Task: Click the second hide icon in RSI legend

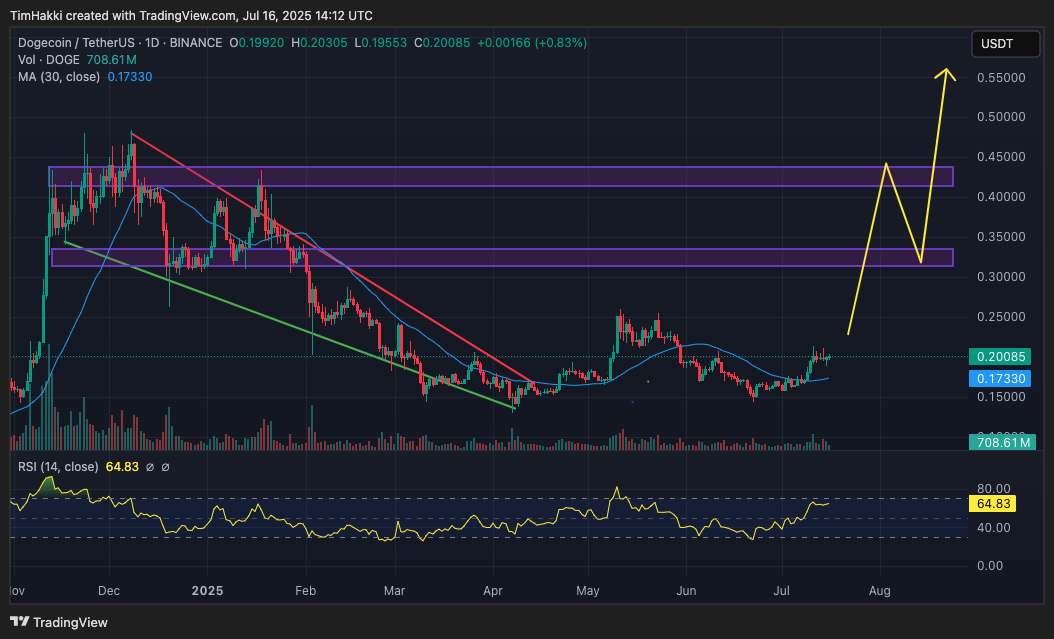Action: [165, 466]
